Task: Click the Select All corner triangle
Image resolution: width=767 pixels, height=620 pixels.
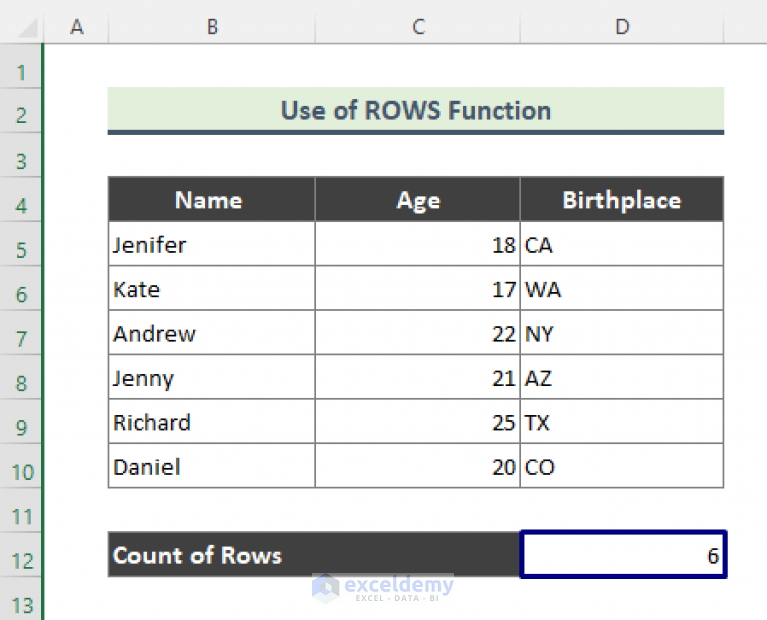Action: (27, 28)
